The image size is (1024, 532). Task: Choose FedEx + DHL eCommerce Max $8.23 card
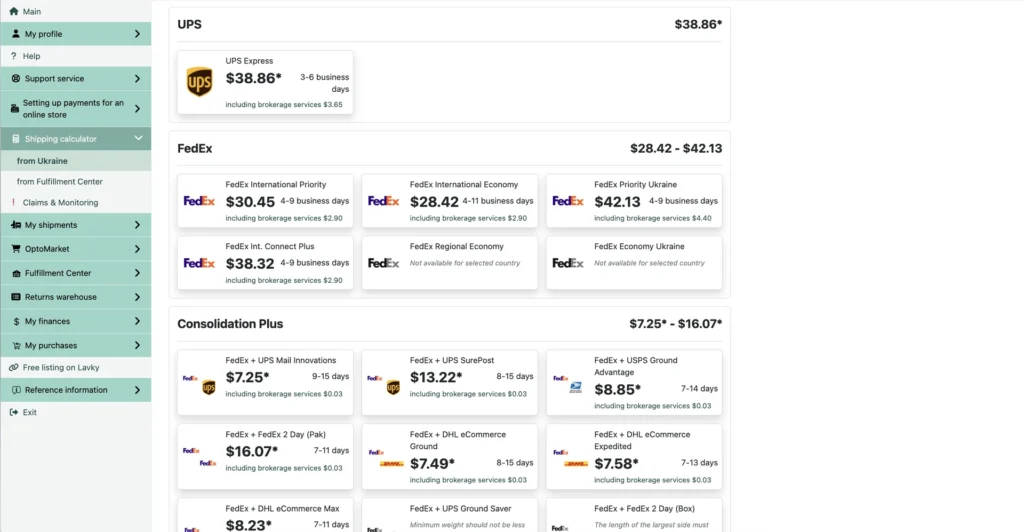click(x=265, y=516)
